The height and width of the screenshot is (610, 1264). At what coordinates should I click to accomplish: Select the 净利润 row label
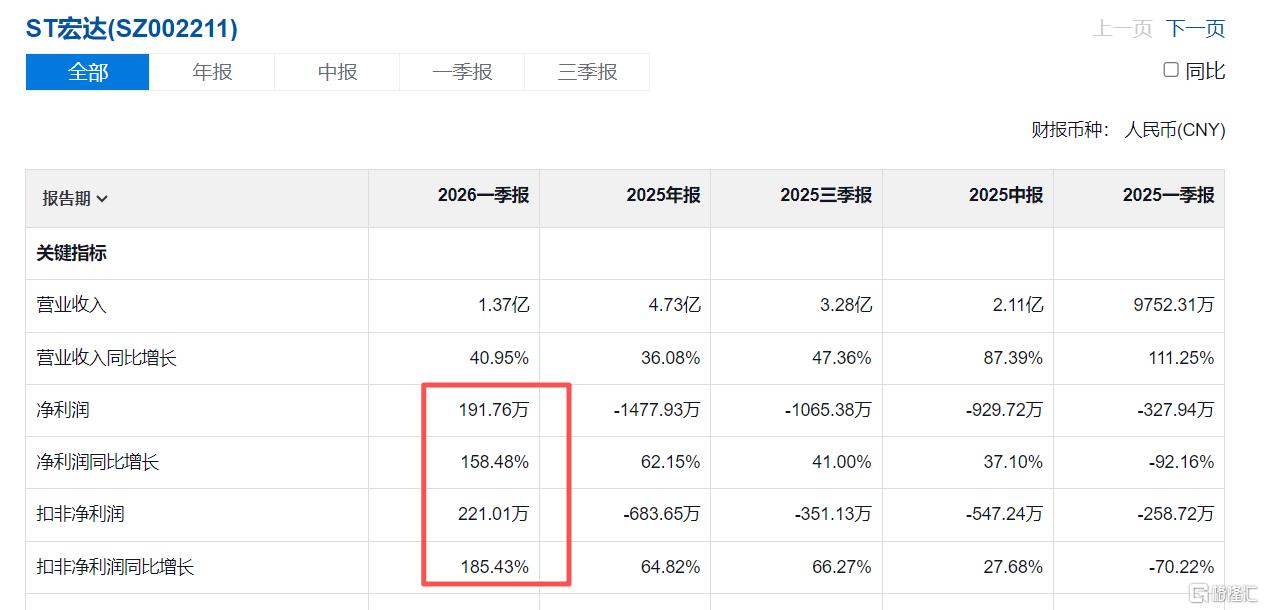[x=63, y=410]
